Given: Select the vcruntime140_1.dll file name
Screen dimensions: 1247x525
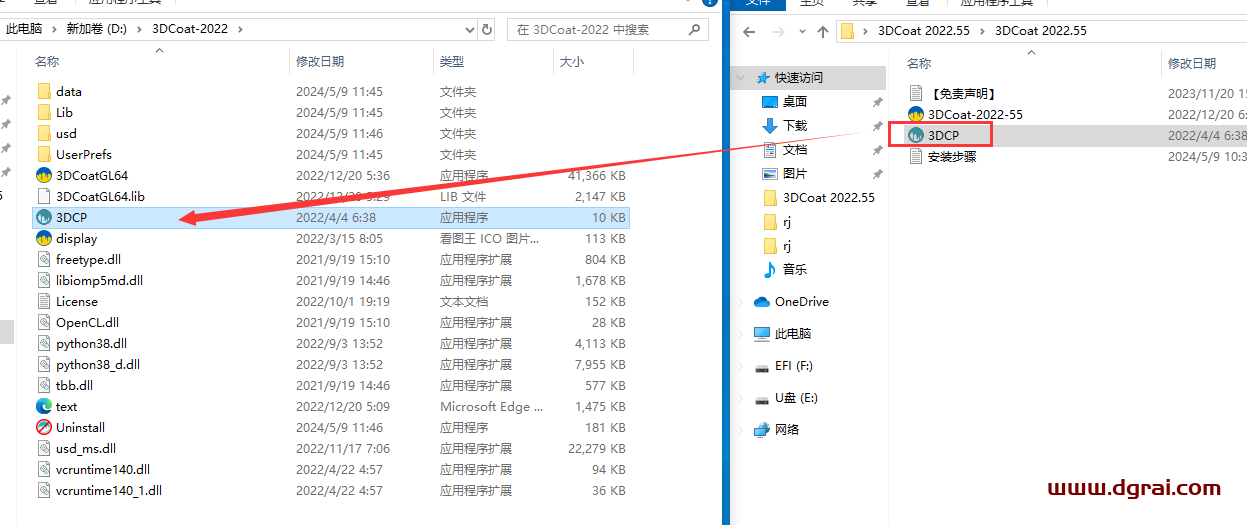Looking at the screenshot, I should click(x=109, y=490).
